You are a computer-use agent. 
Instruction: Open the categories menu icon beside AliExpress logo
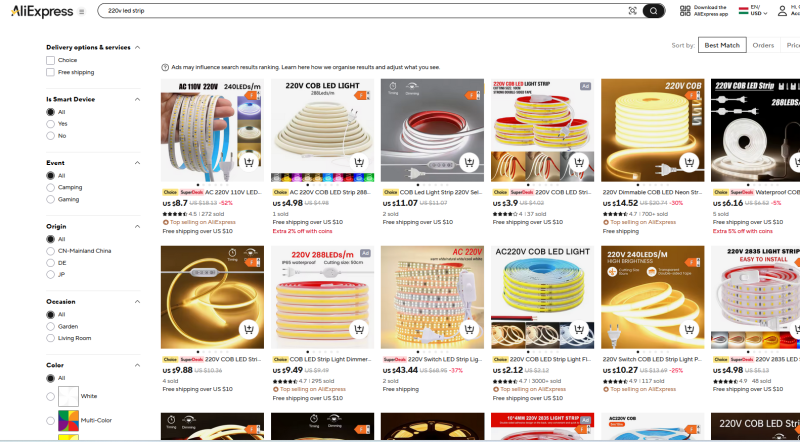pyautogui.click(x=82, y=12)
